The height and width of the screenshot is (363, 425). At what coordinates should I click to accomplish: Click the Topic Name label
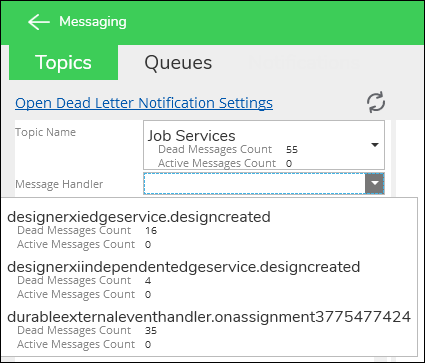tap(46, 132)
